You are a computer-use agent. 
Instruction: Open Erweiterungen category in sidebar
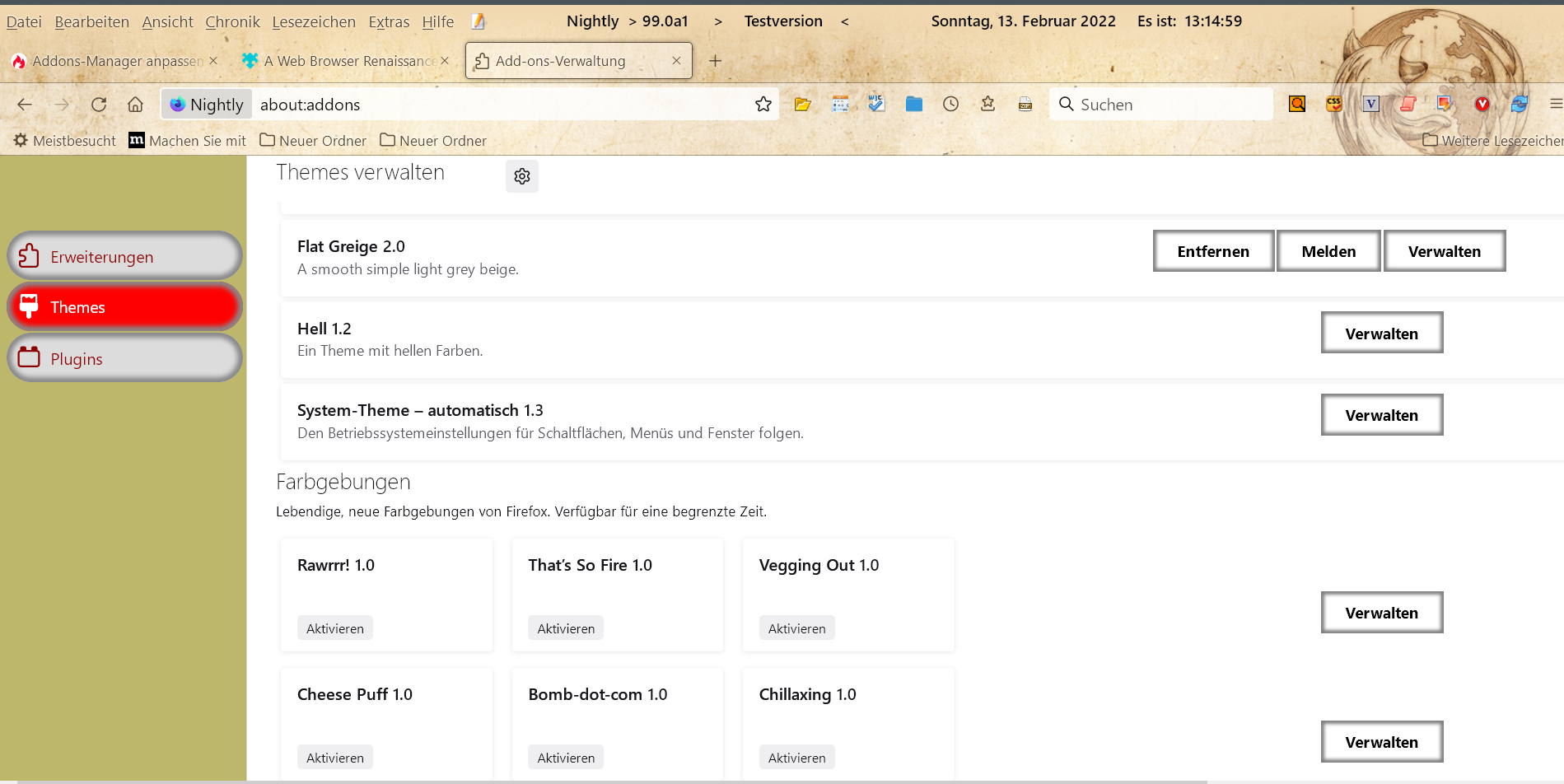(x=125, y=256)
